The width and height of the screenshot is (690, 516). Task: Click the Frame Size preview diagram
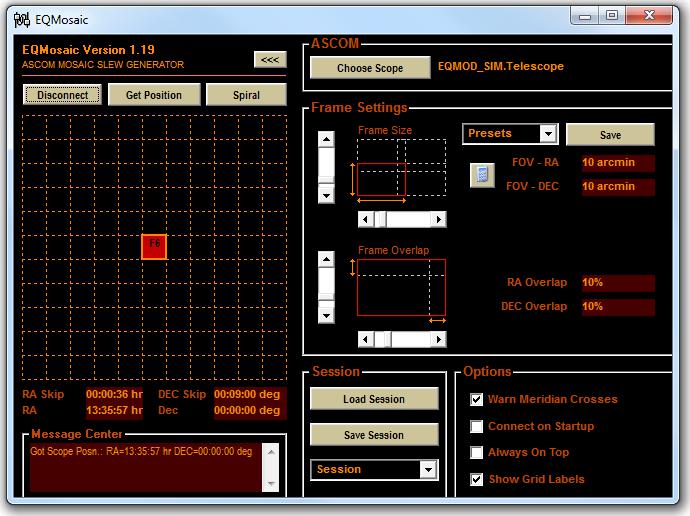click(x=401, y=168)
